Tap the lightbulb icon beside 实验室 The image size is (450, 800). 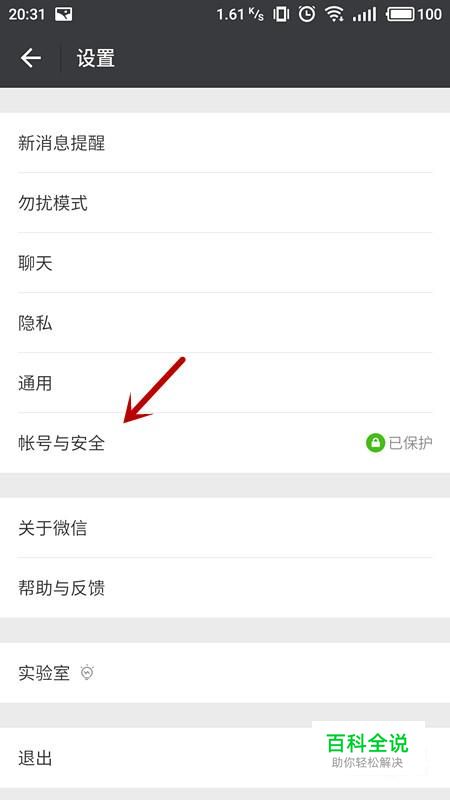[x=88, y=672]
